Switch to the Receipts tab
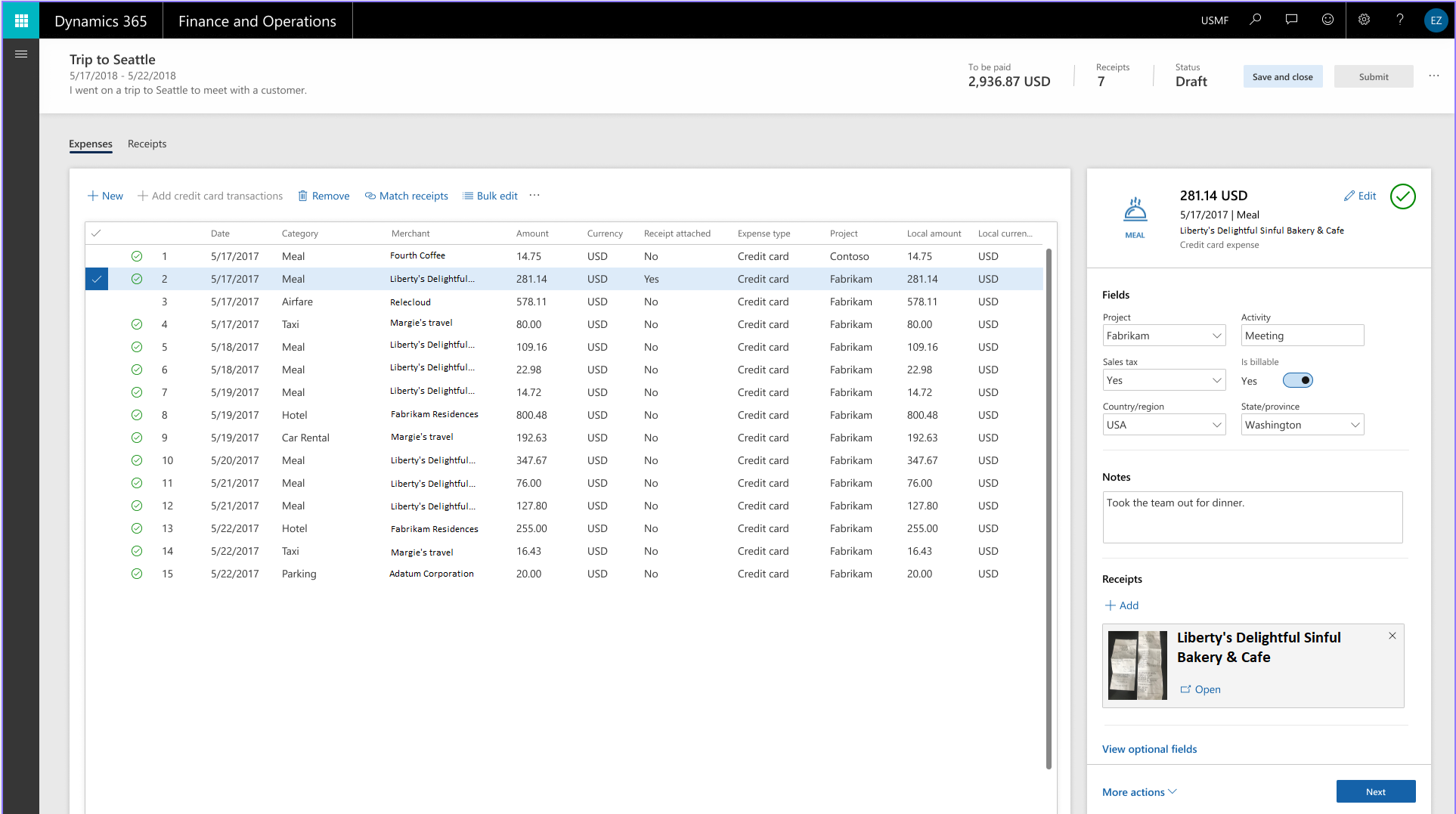1456x814 pixels. point(147,144)
